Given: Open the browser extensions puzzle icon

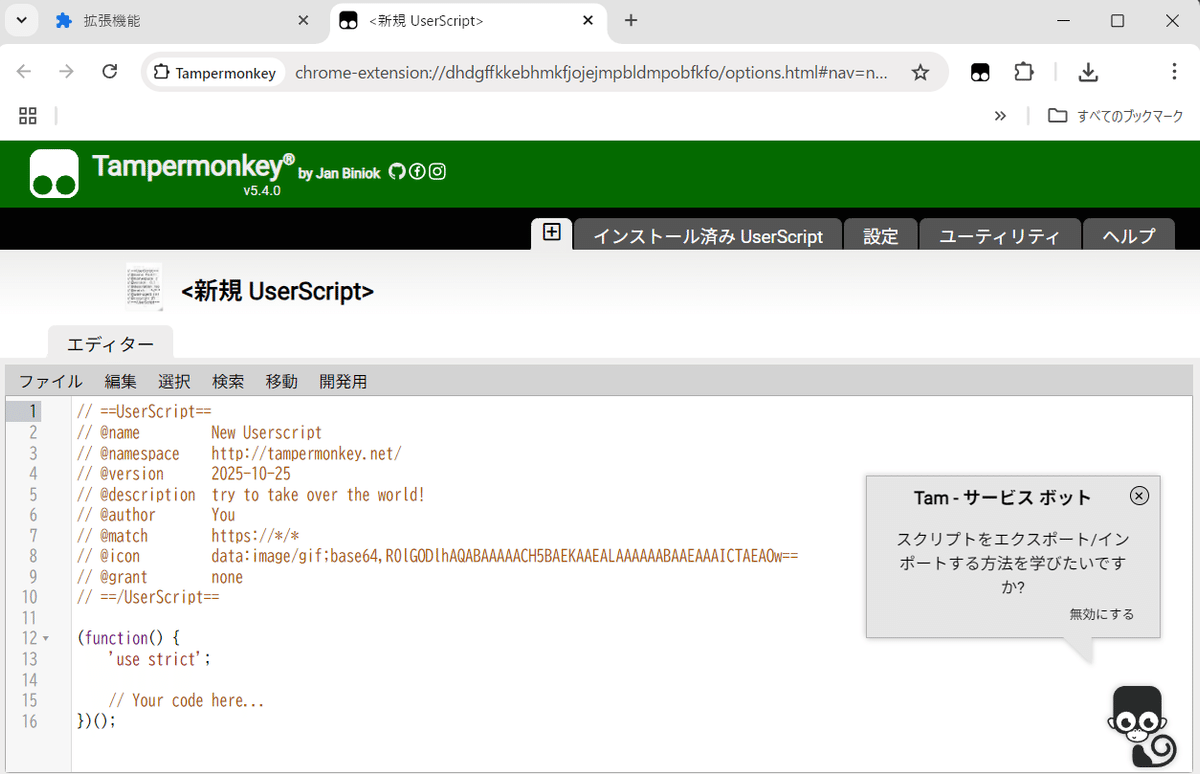Looking at the screenshot, I should (x=1023, y=72).
